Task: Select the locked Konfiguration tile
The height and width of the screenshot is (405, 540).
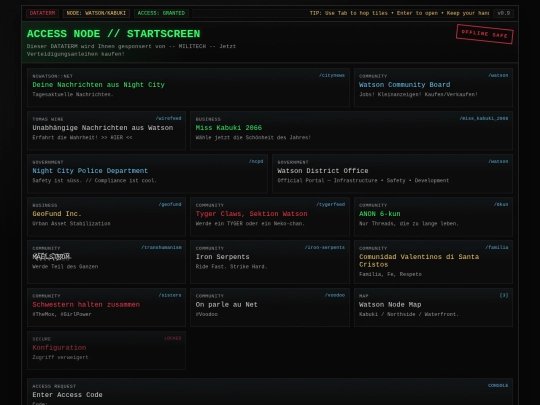Action: [x=106, y=350]
